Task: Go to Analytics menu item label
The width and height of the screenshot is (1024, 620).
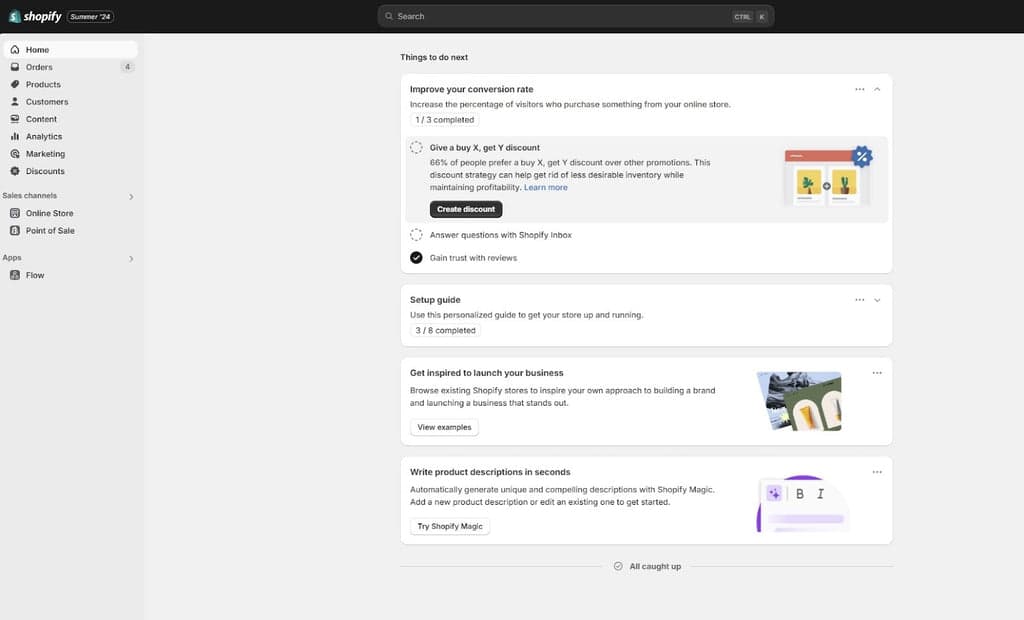Action: click(x=44, y=136)
